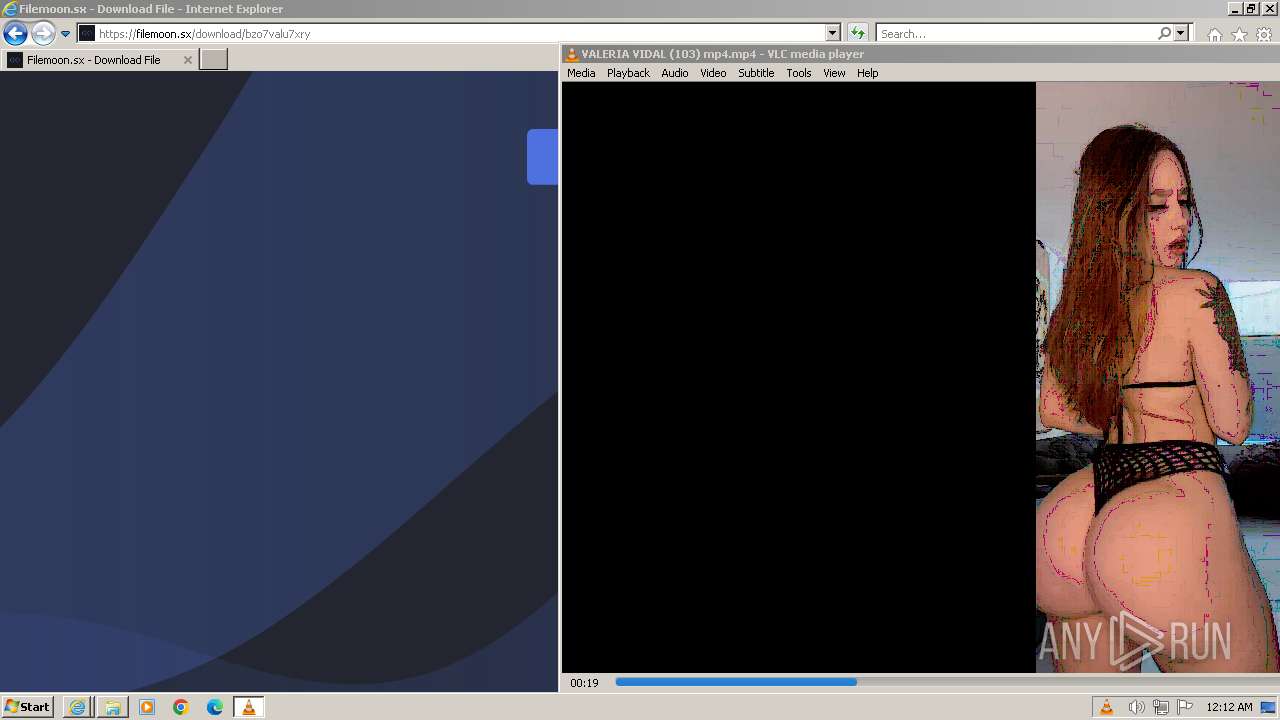Click the Show desktop button
Screen dimensions: 1280x720
1268,707
